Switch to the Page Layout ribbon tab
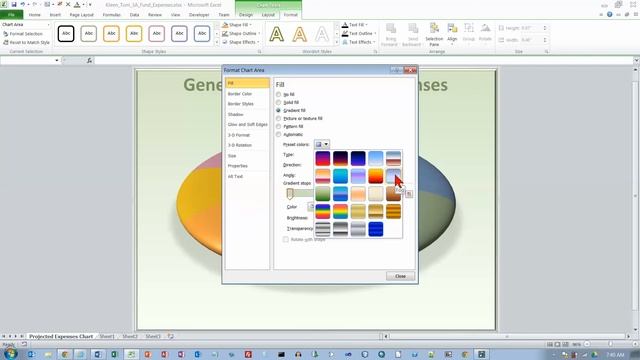This screenshot has width=640, height=360. click(82, 15)
